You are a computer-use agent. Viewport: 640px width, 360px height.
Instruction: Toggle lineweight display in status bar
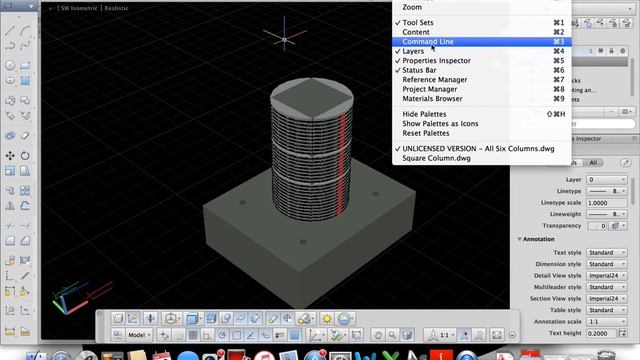point(280,336)
